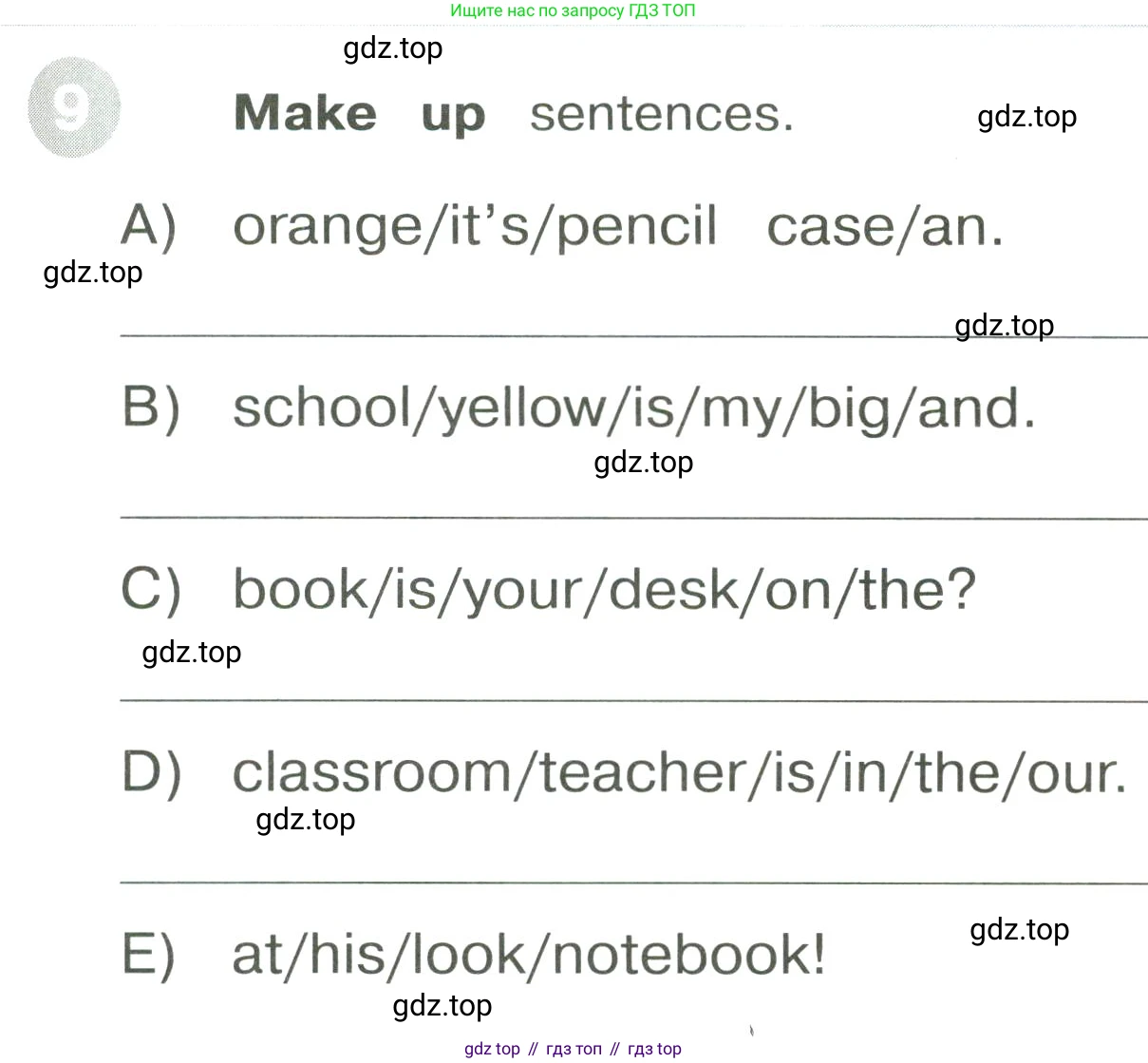Click the answer line under sentence D
1148x1063 pixels.
click(633, 883)
